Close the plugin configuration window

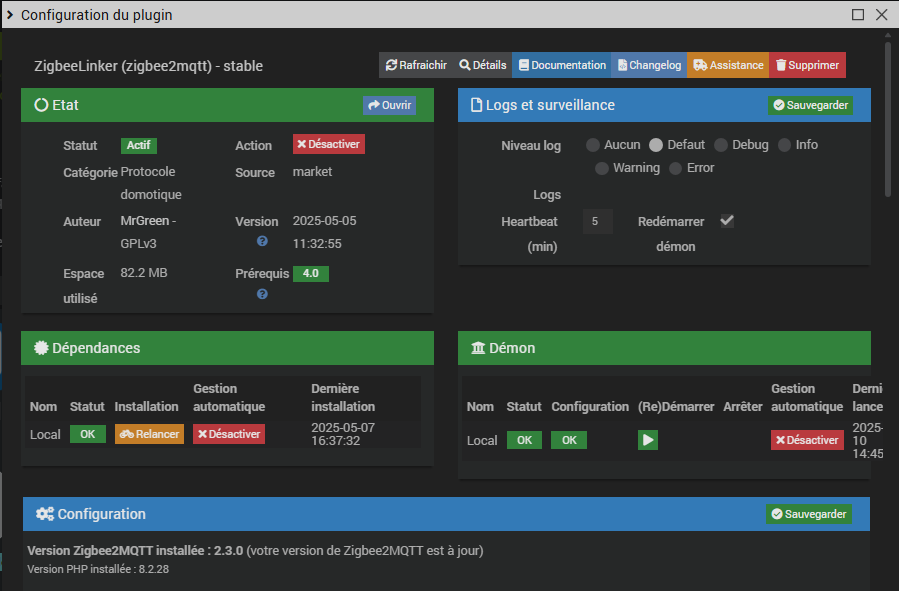(x=882, y=14)
